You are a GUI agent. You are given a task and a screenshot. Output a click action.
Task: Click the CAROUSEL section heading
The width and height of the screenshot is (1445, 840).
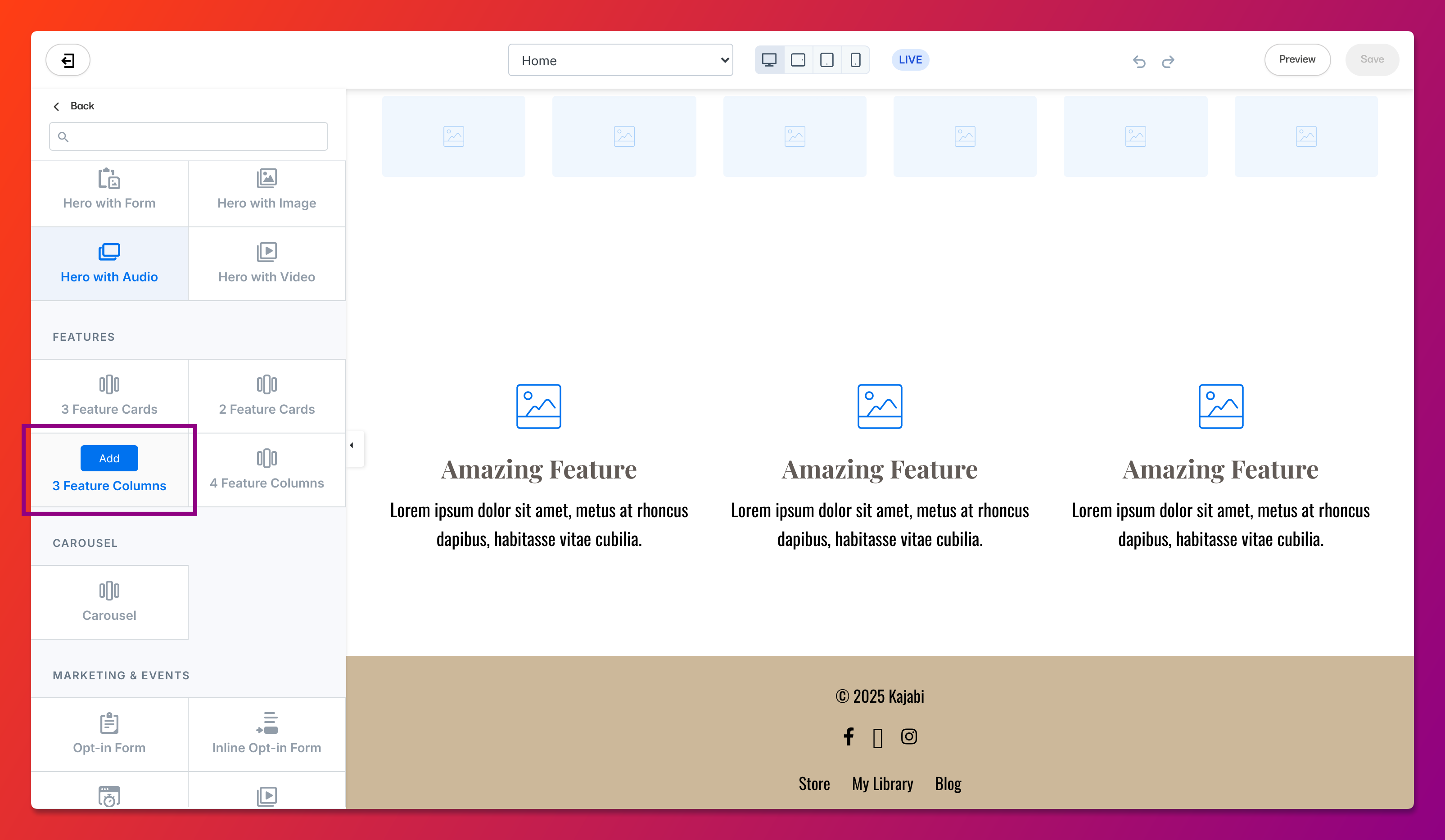(85, 543)
